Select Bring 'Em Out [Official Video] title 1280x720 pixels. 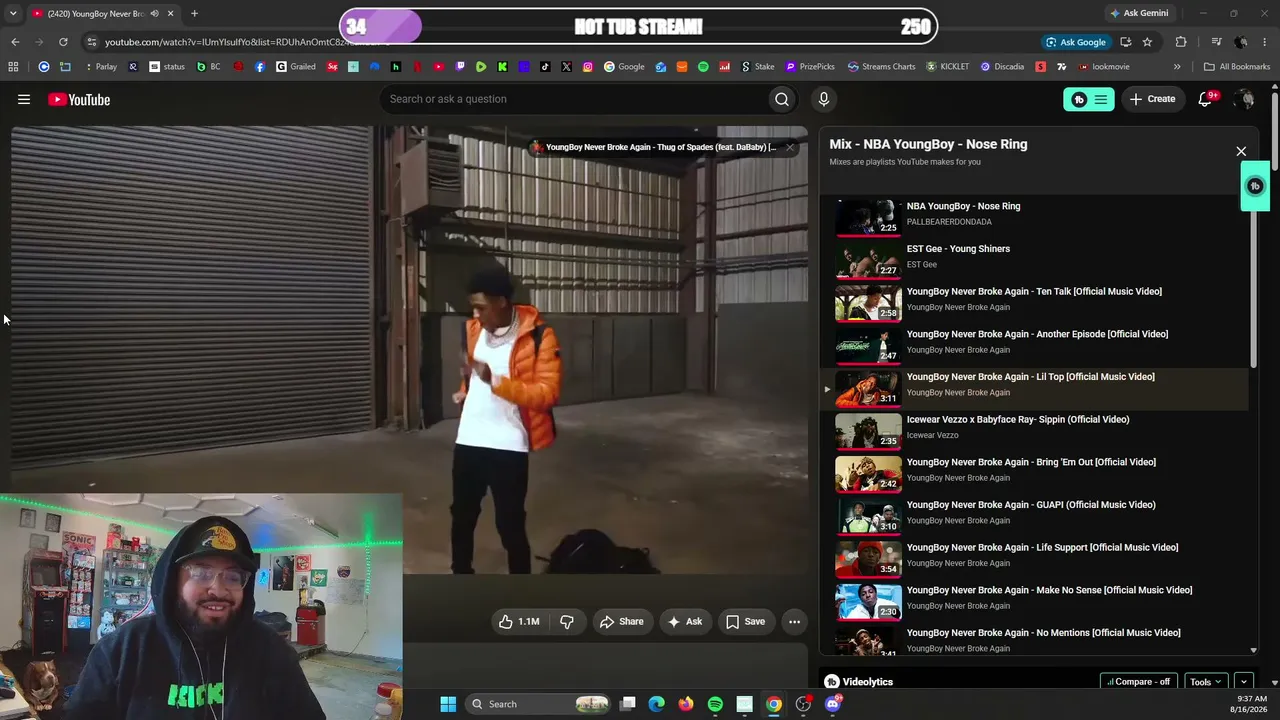[x=1031, y=463]
